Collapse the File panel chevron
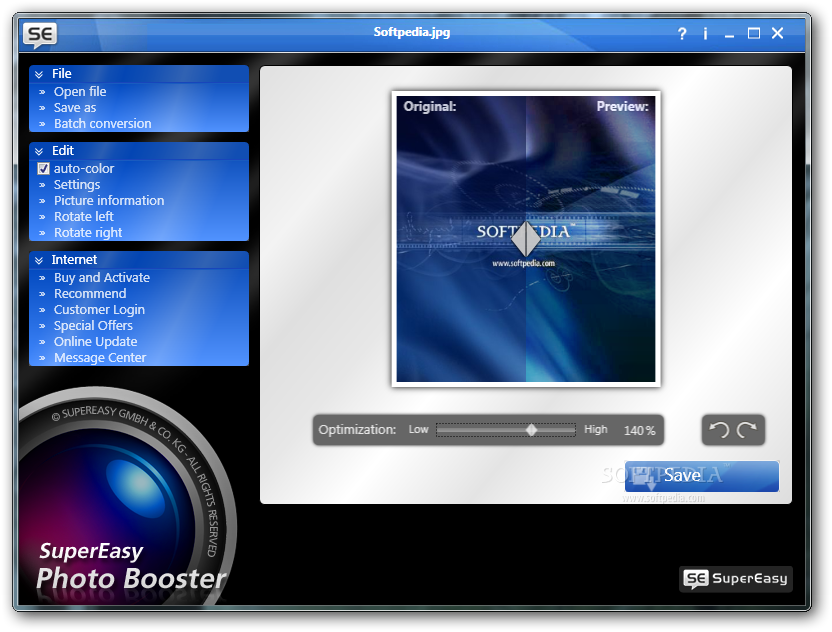 [39, 74]
